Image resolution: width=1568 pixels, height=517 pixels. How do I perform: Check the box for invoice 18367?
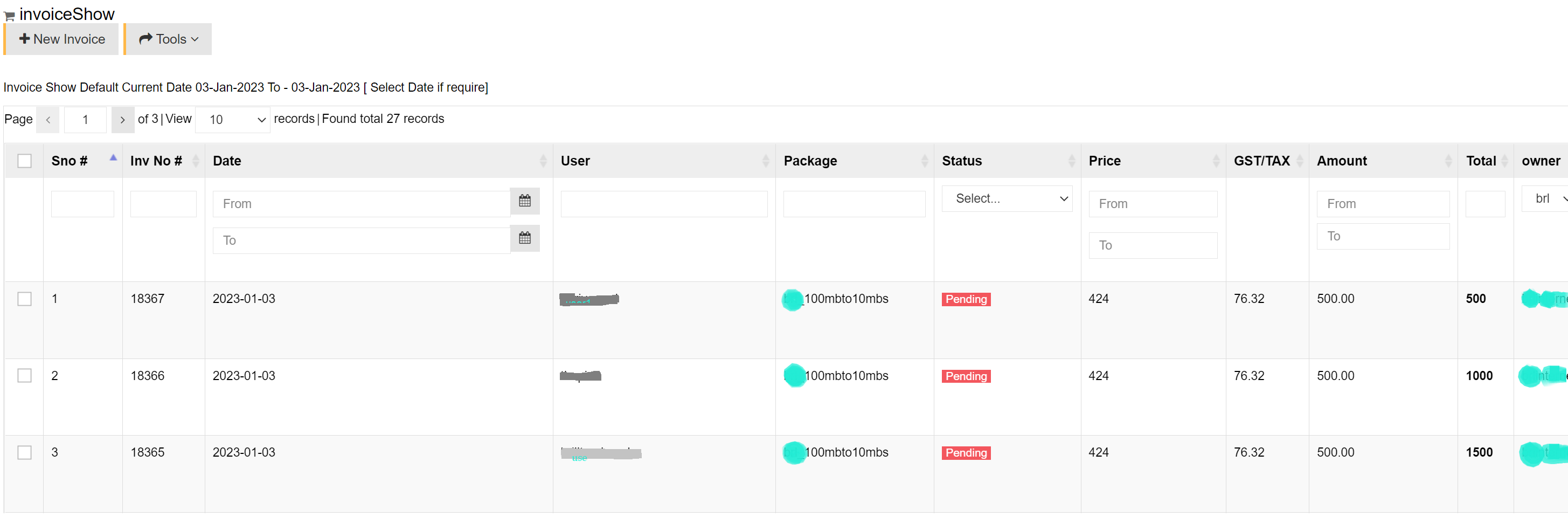coord(24,299)
